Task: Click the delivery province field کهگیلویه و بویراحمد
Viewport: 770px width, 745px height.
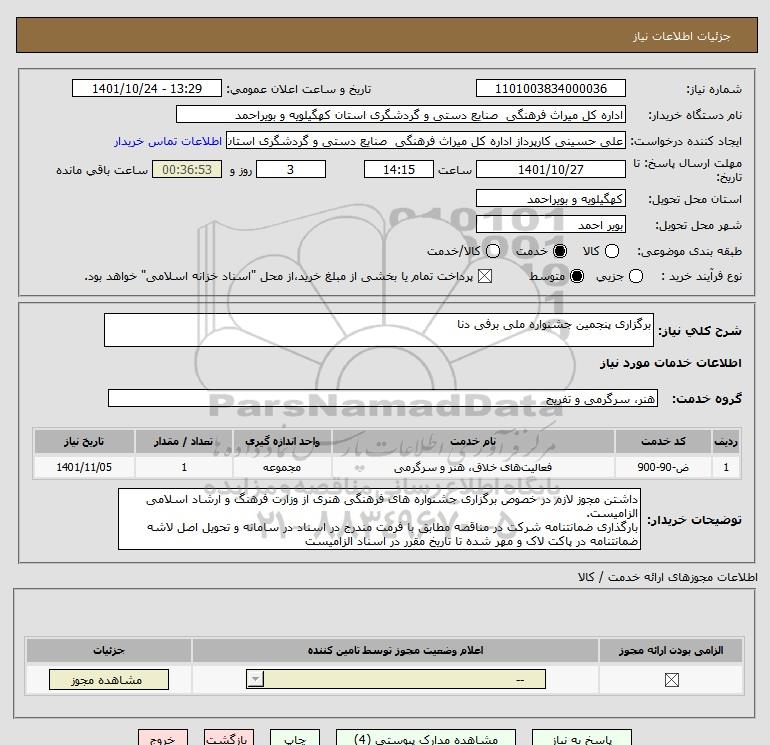Action: [x=550, y=198]
